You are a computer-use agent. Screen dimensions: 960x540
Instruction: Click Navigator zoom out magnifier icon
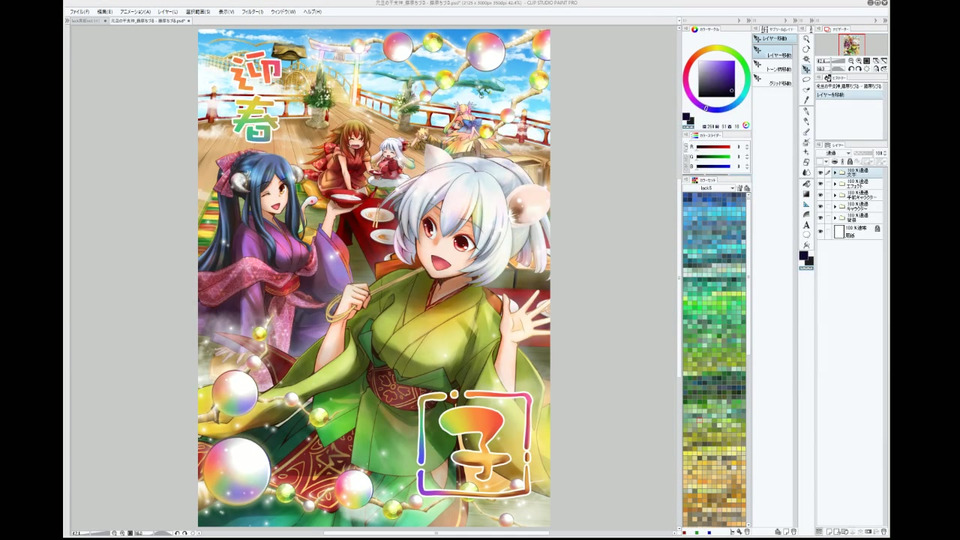[851, 61]
